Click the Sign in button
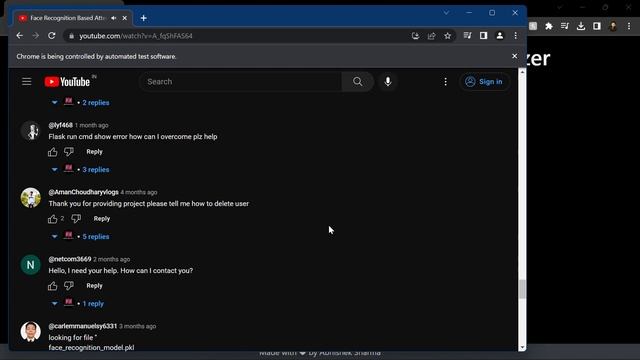The width and height of the screenshot is (640, 360). click(x=484, y=82)
